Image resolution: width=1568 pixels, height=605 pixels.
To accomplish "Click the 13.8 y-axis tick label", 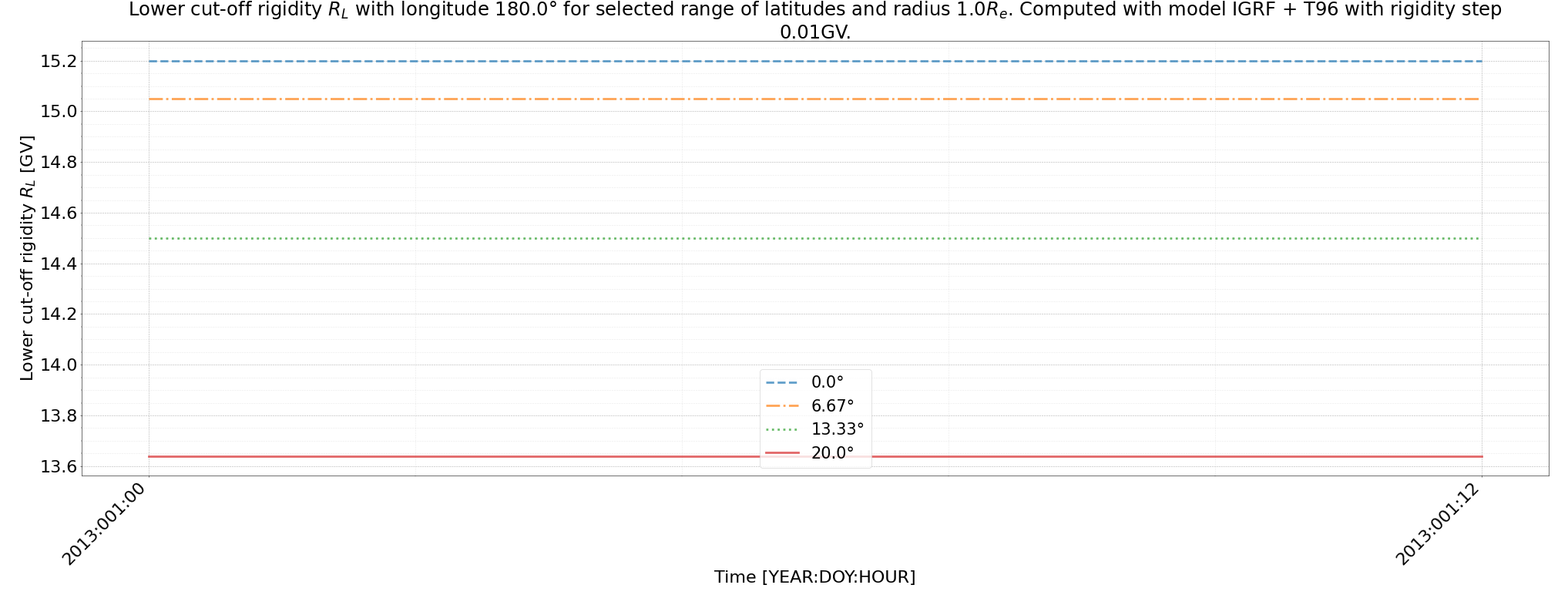I will click(x=59, y=416).
